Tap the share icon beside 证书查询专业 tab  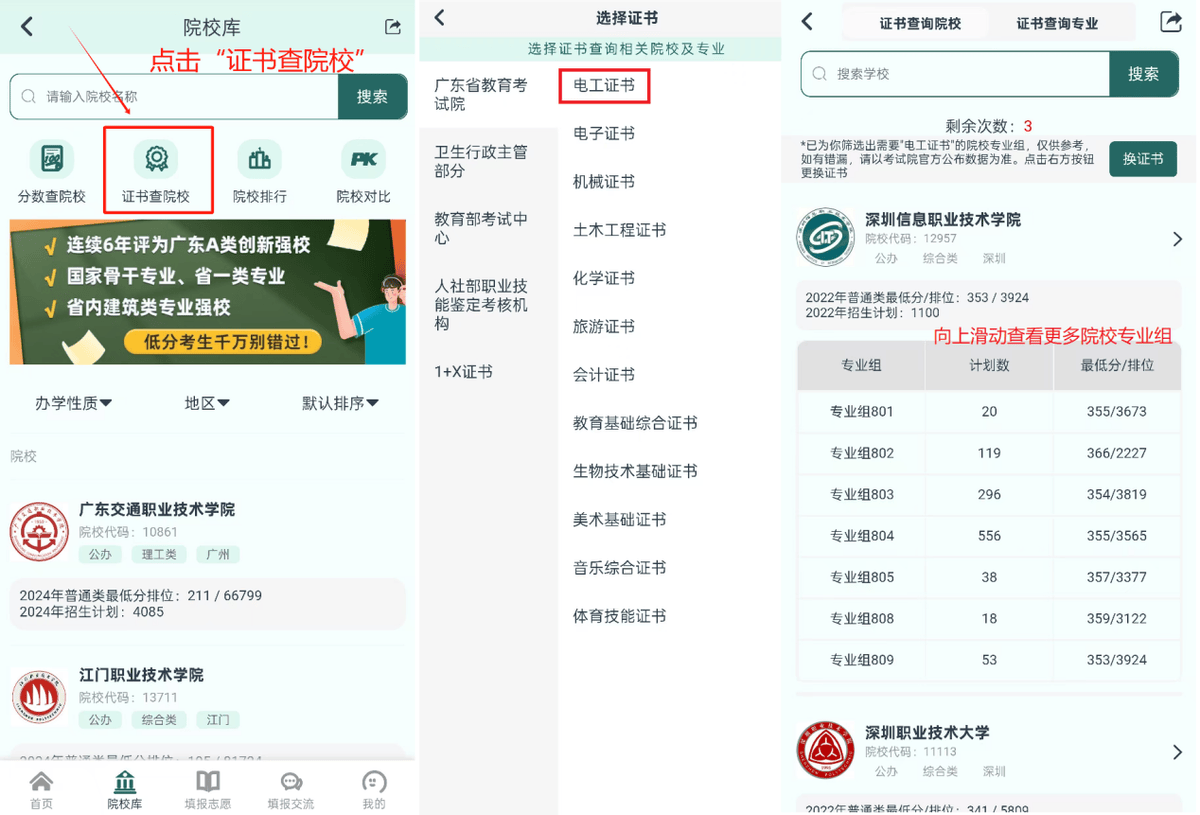point(1170,22)
